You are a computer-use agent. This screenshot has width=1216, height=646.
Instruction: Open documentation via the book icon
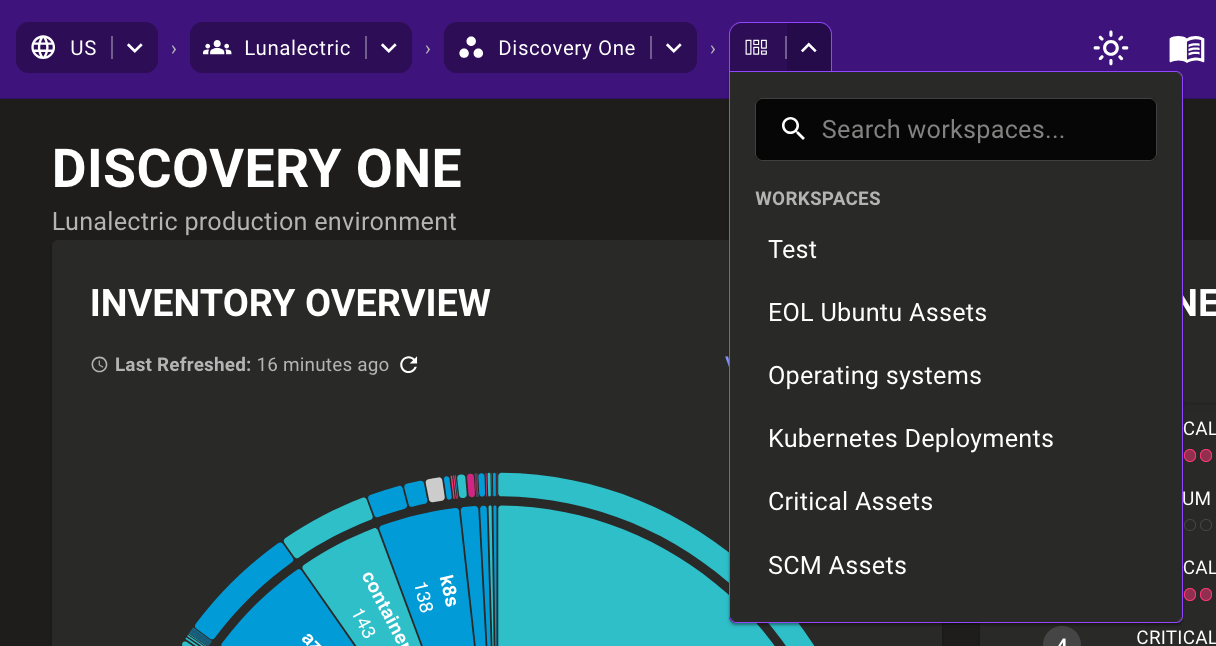1186,47
